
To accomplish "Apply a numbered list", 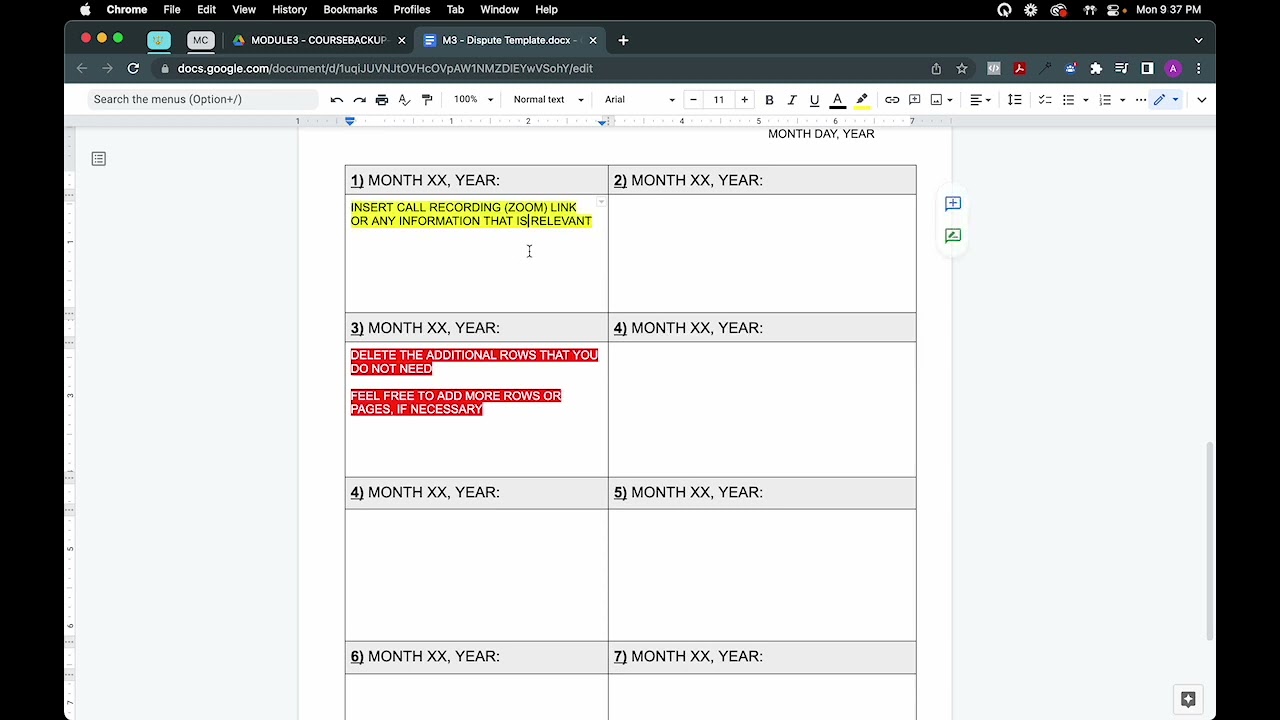I will click(1105, 99).
